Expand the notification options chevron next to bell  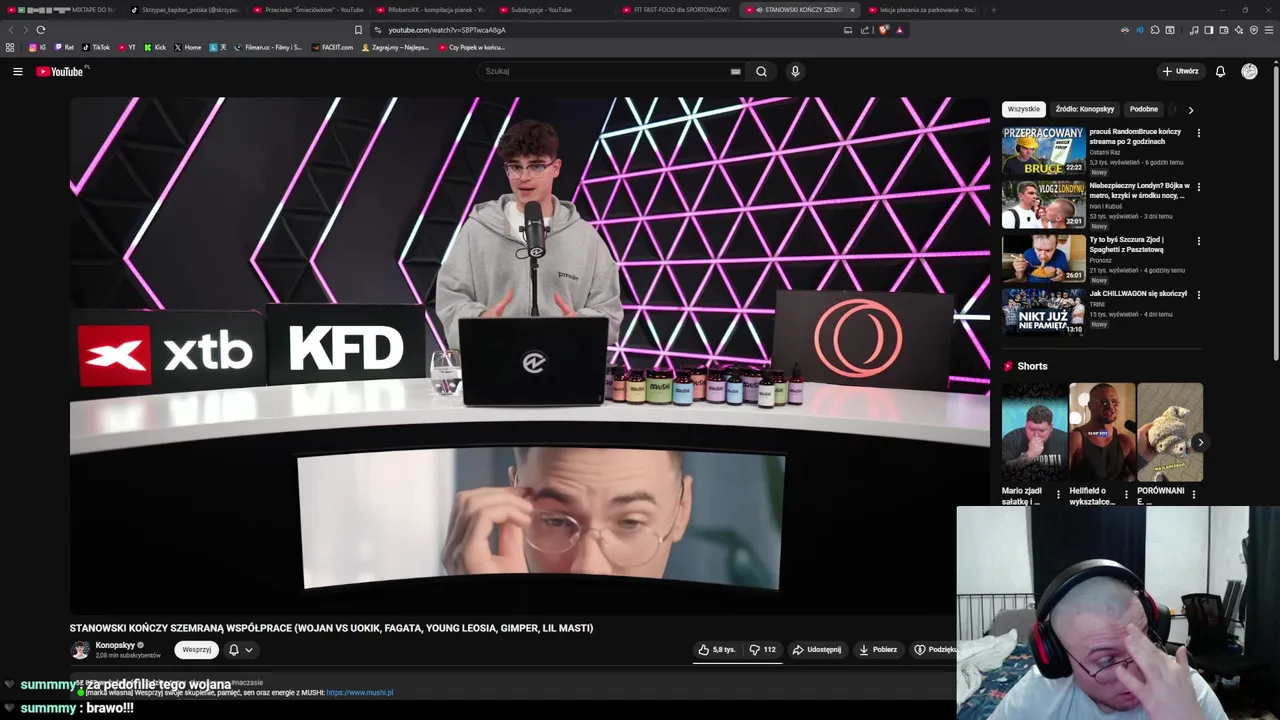249,649
